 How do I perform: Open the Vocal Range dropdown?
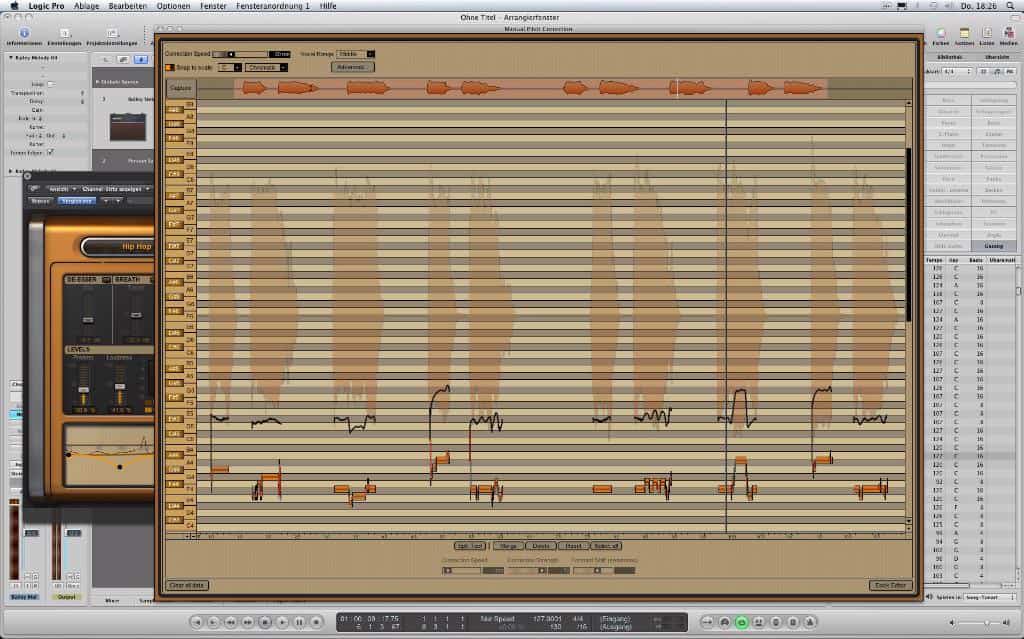pyautogui.click(x=355, y=54)
